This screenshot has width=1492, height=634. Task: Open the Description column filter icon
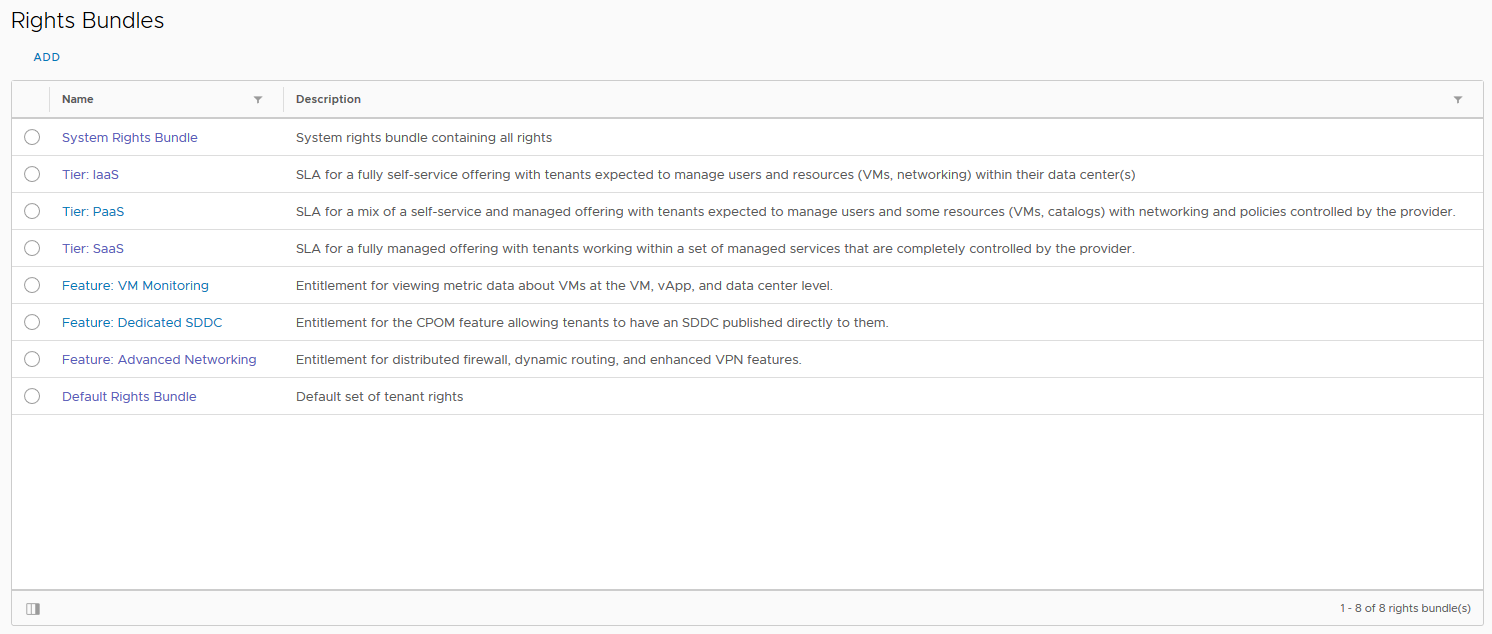(1458, 100)
